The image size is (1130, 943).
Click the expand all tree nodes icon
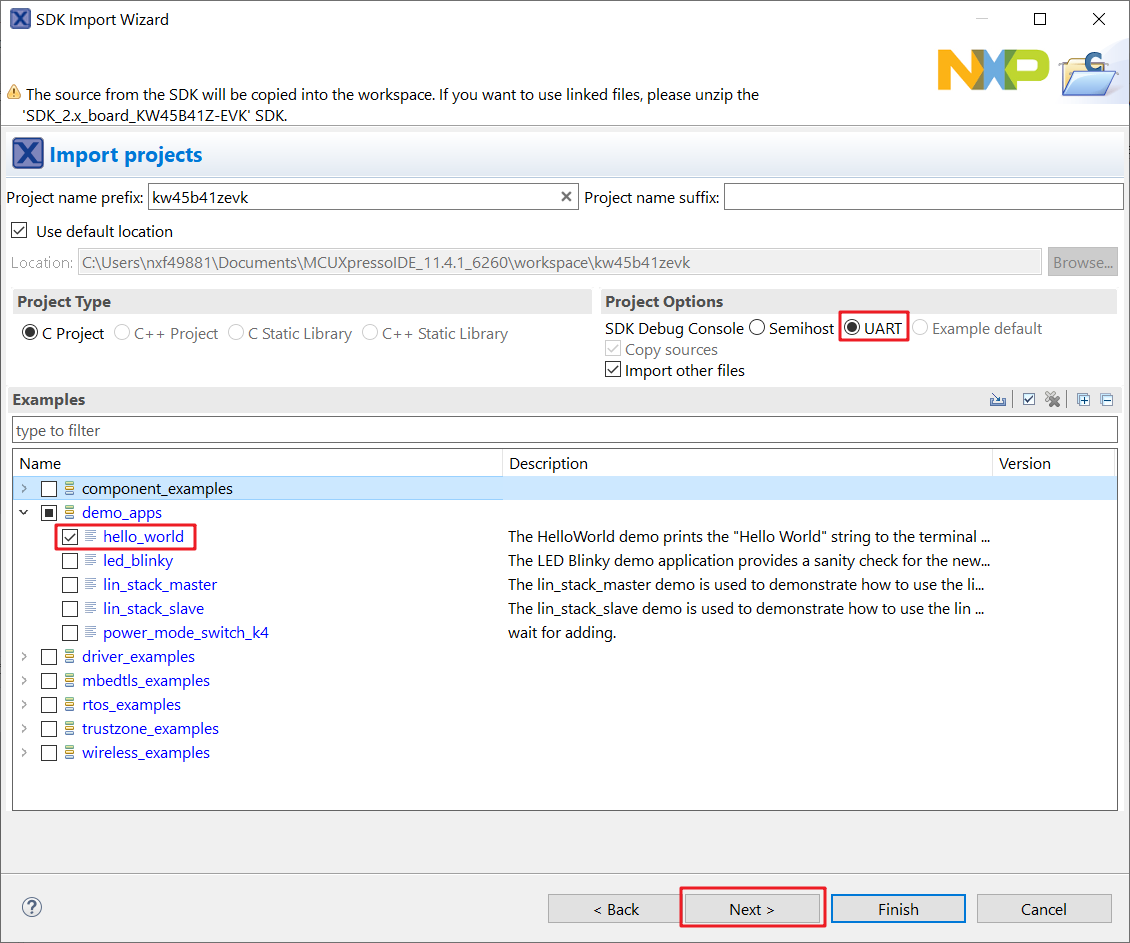pos(1084,400)
